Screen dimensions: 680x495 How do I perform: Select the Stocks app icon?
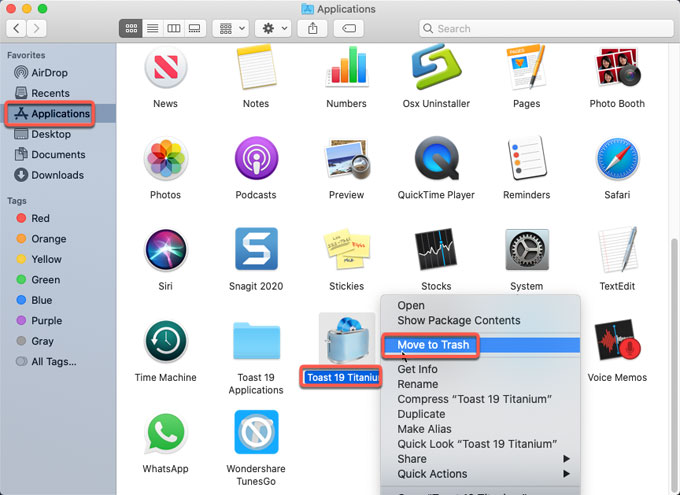(x=436, y=249)
